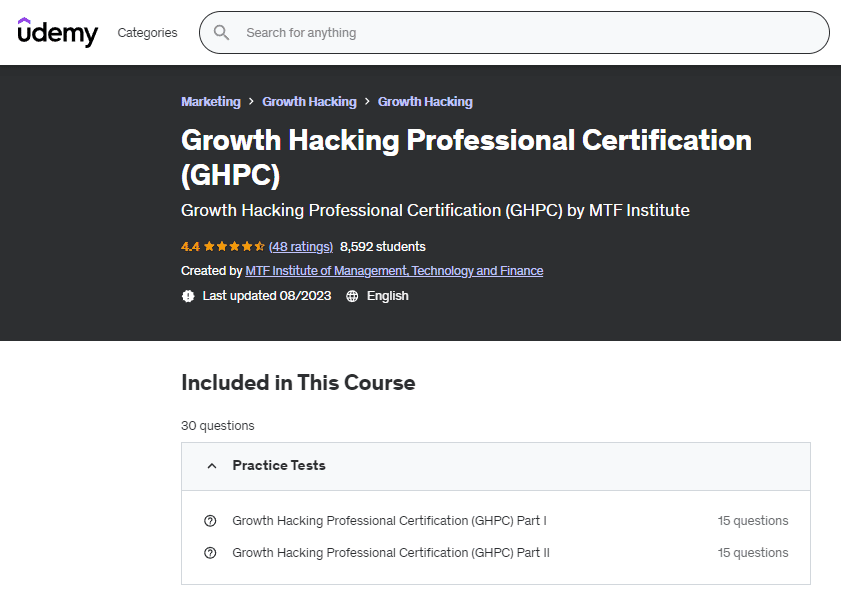
Task: Collapse the Practice Tests section chevron
Action: click(x=211, y=466)
